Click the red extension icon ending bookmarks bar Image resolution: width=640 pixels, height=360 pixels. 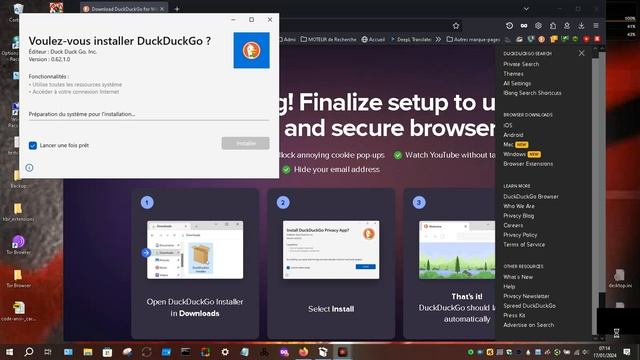pos(597,39)
